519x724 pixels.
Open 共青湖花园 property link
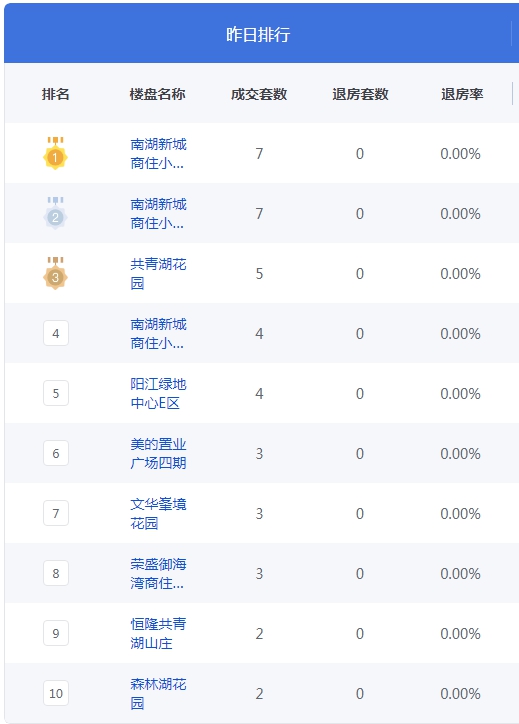coord(158,273)
